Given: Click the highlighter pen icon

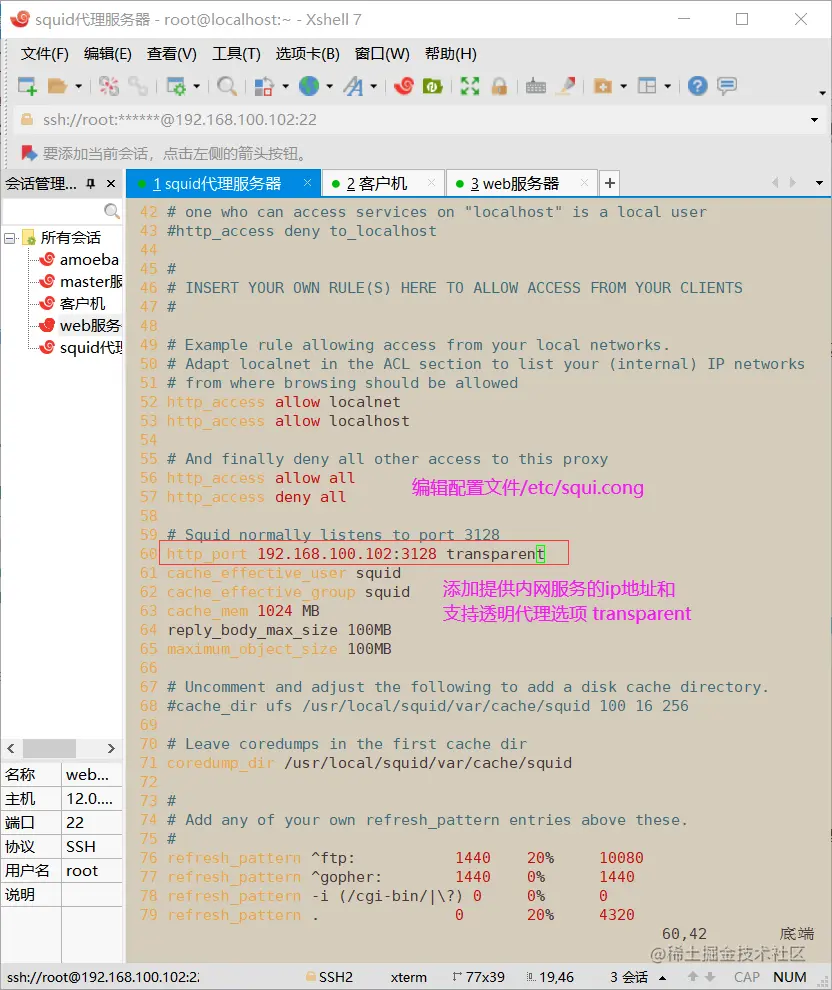Looking at the screenshot, I should point(567,86).
